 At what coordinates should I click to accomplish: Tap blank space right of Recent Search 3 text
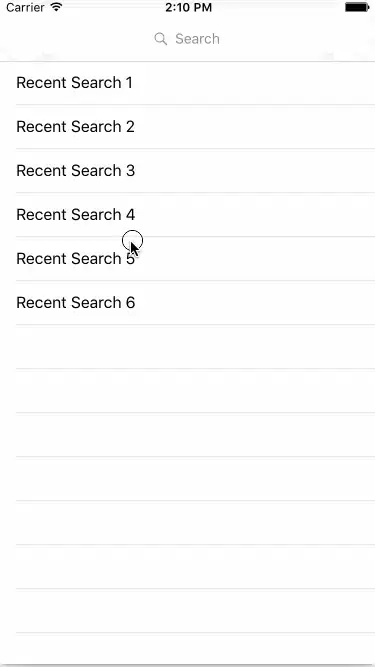tap(255, 171)
